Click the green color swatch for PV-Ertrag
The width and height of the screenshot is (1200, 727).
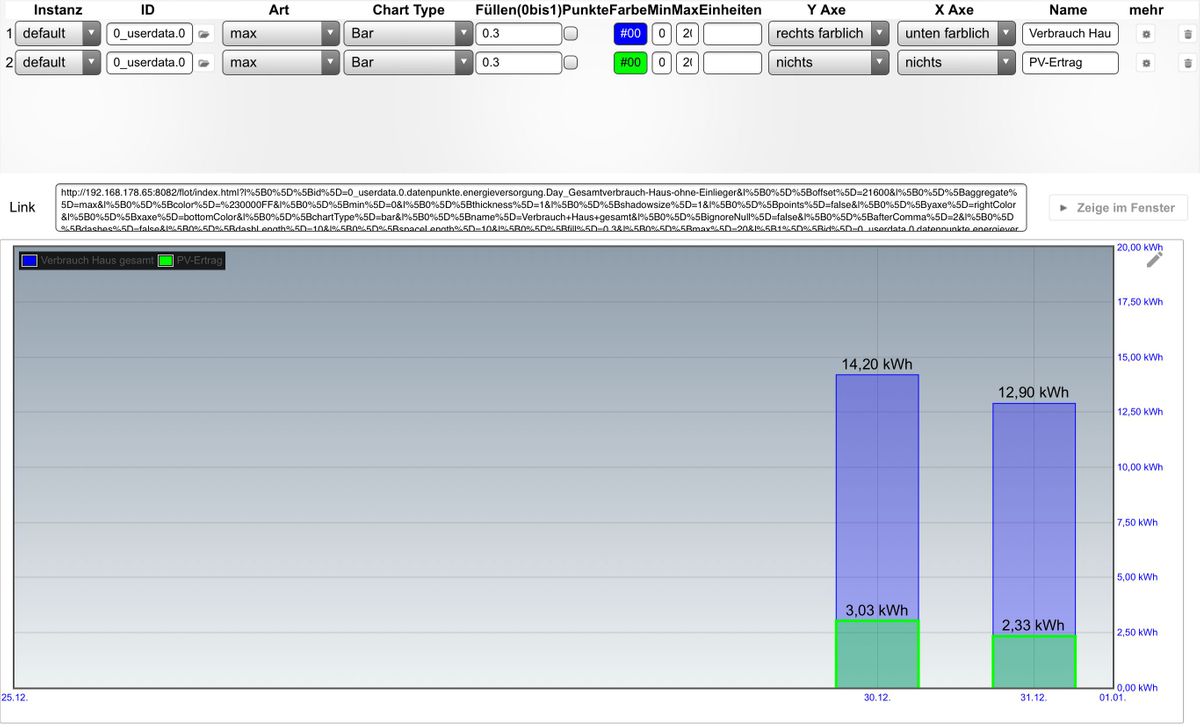[630, 62]
